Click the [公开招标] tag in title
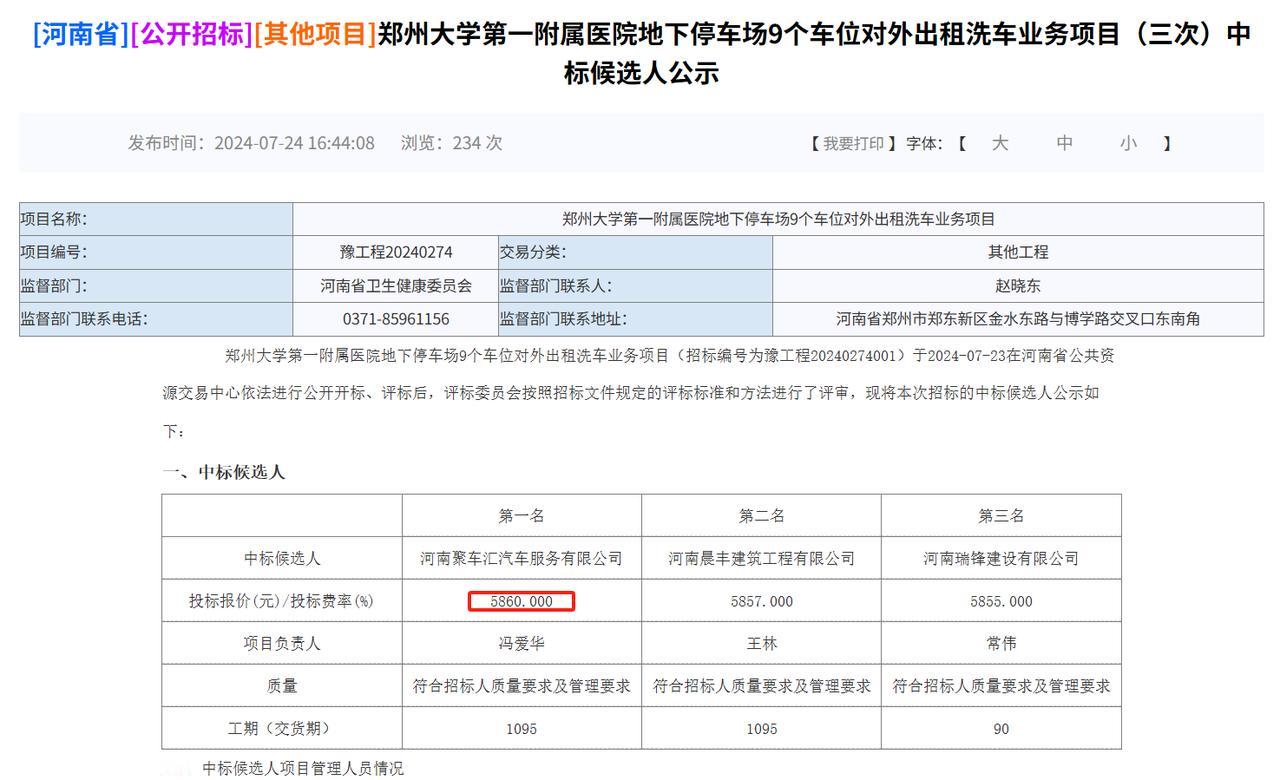 tap(192, 34)
